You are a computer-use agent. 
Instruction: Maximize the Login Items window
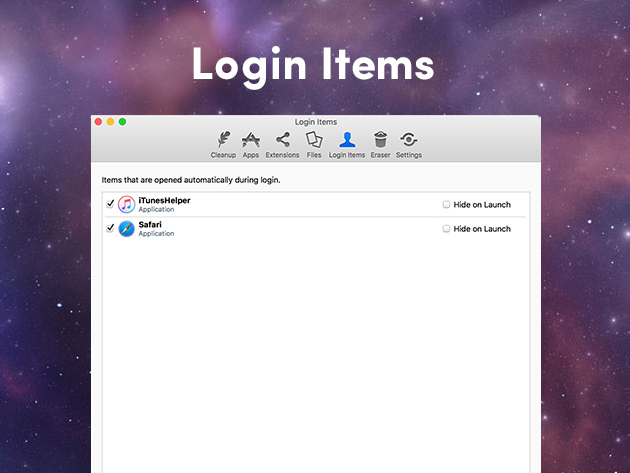tap(122, 122)
